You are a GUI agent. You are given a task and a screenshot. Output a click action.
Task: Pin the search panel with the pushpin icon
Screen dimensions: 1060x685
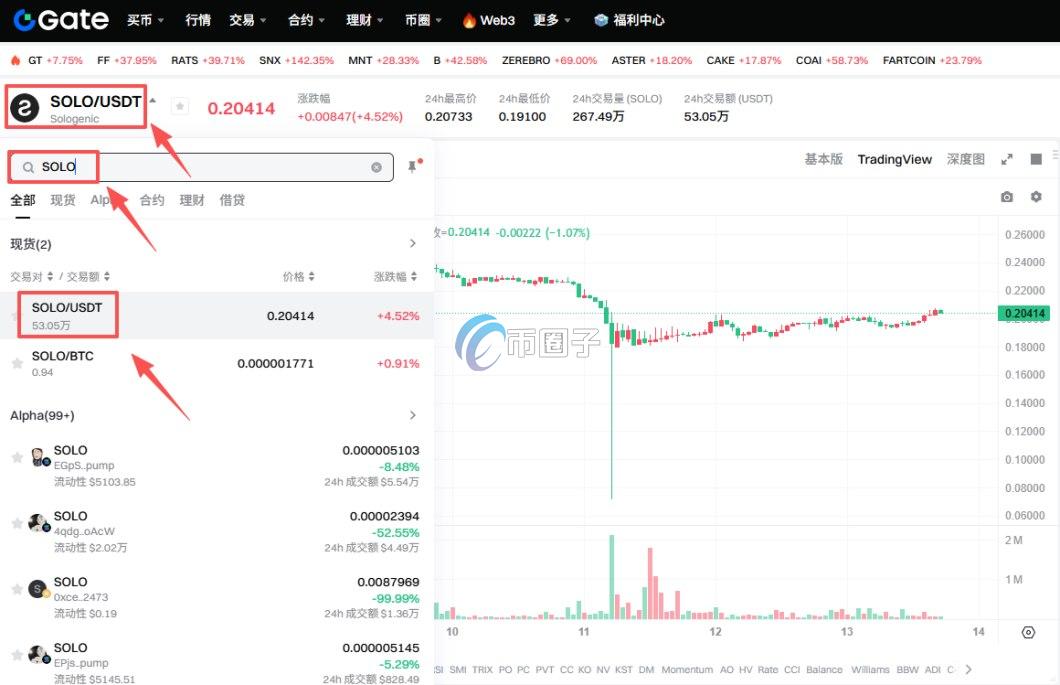[412, 167]
